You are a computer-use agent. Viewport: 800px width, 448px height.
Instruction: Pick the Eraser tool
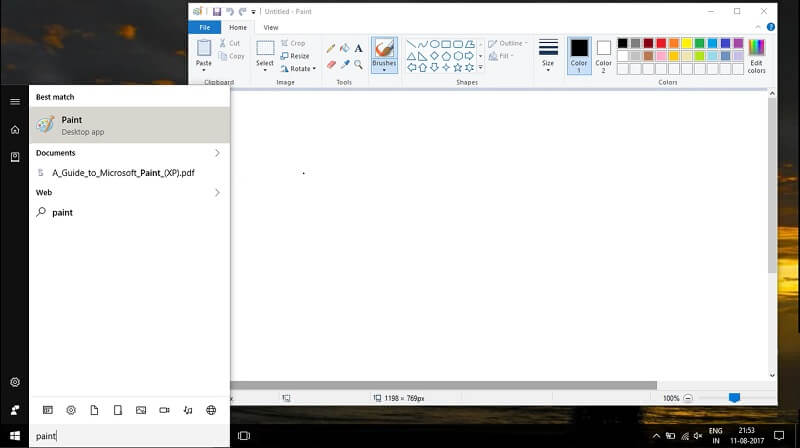pyautogui.click(x=331, y=64)
